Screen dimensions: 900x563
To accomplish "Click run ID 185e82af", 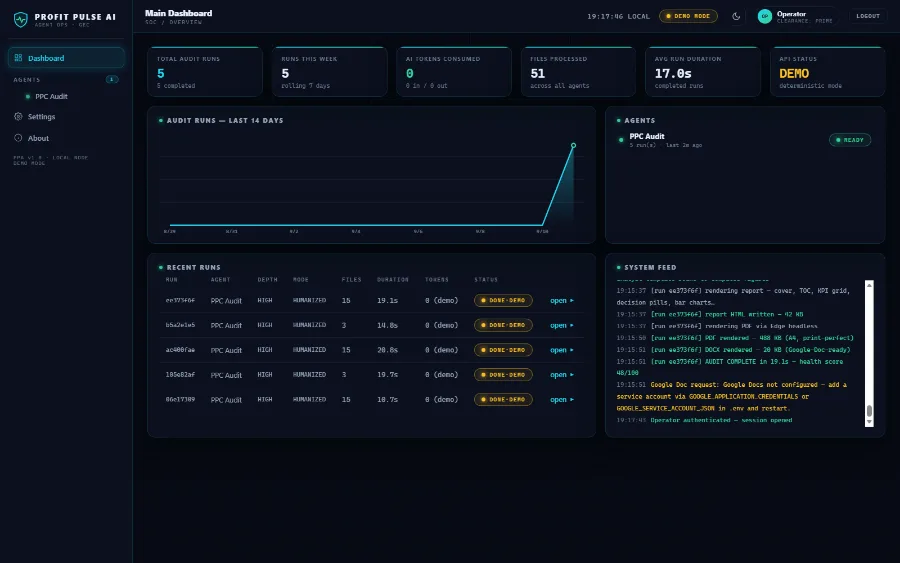I will click(x=180, y=375).
